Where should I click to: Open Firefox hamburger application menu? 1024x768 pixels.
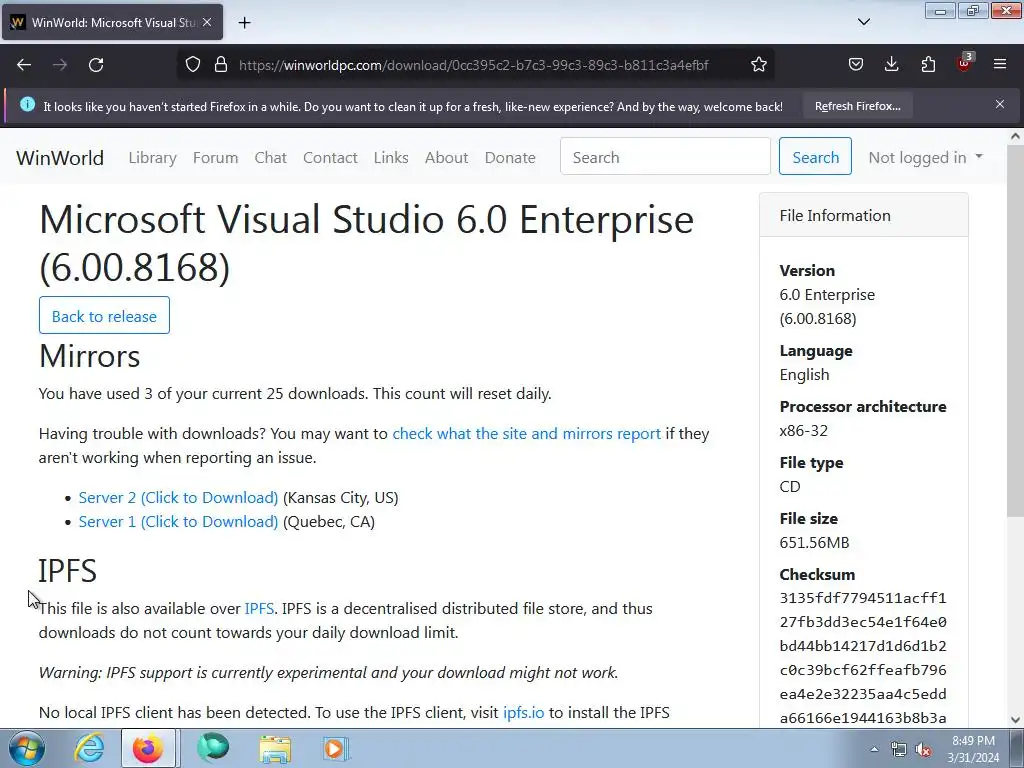1000,64
